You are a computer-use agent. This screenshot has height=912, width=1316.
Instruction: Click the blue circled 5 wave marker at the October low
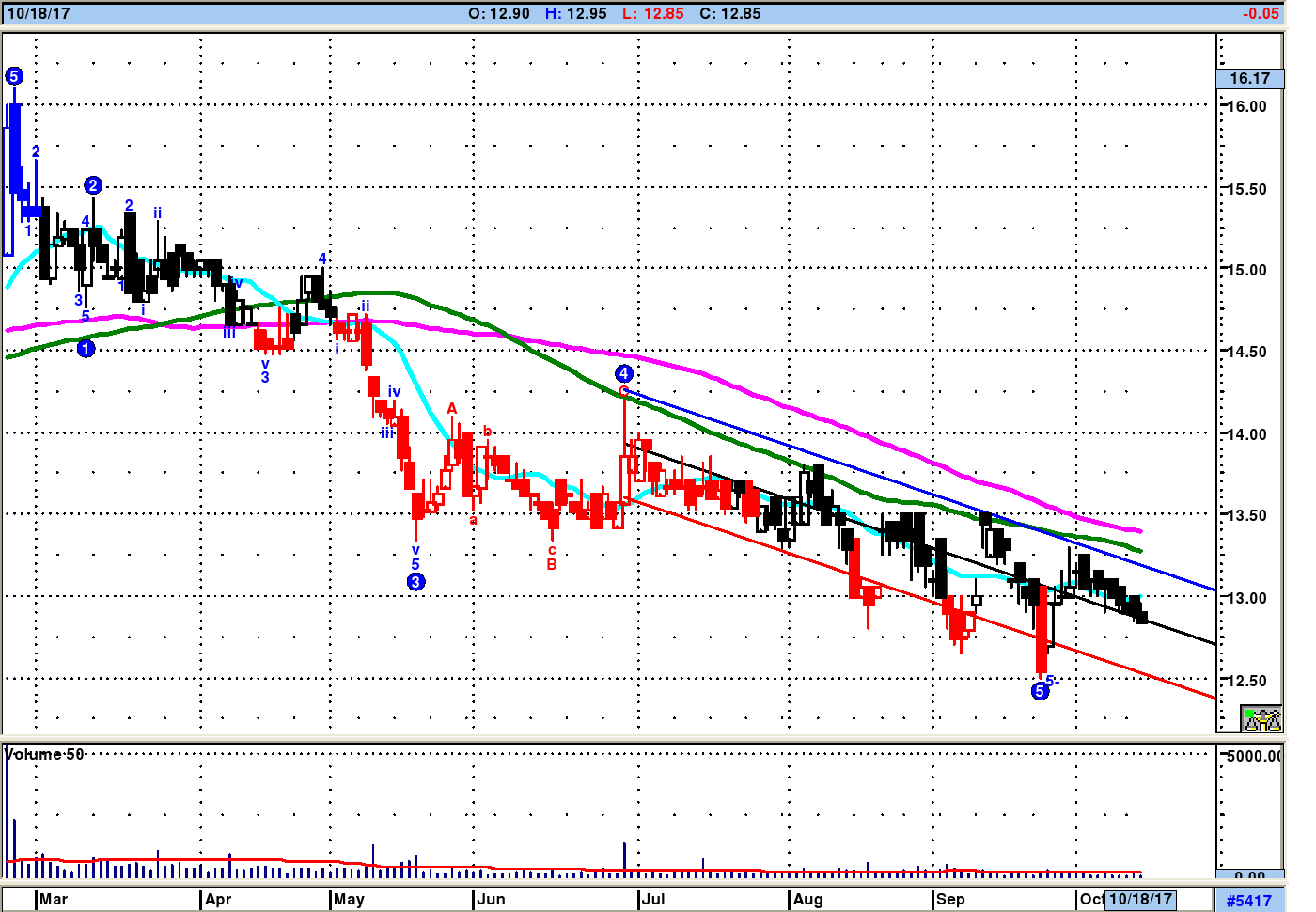coord(1040,691)
